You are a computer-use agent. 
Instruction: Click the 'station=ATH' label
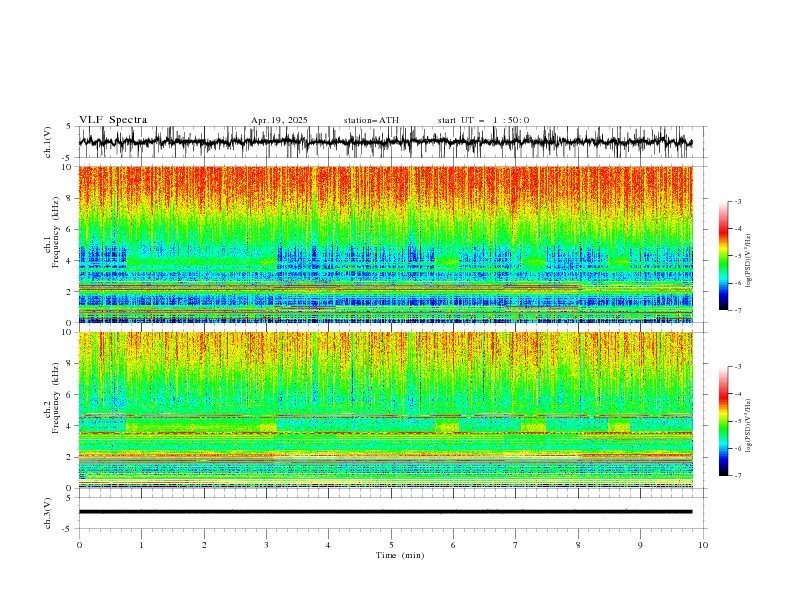[x=371, y=120]
